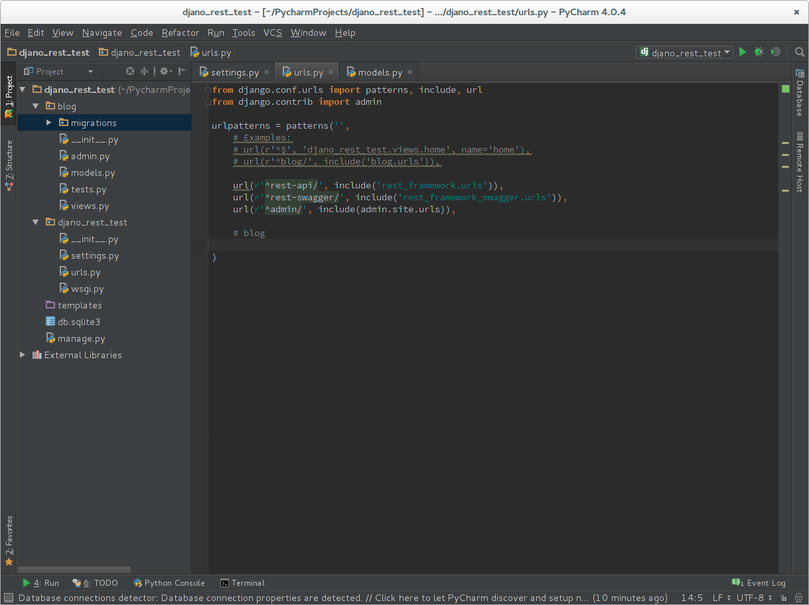Start debugging with the bug icon
Viewport: 809px width, 605px height.
click(759, 52)
